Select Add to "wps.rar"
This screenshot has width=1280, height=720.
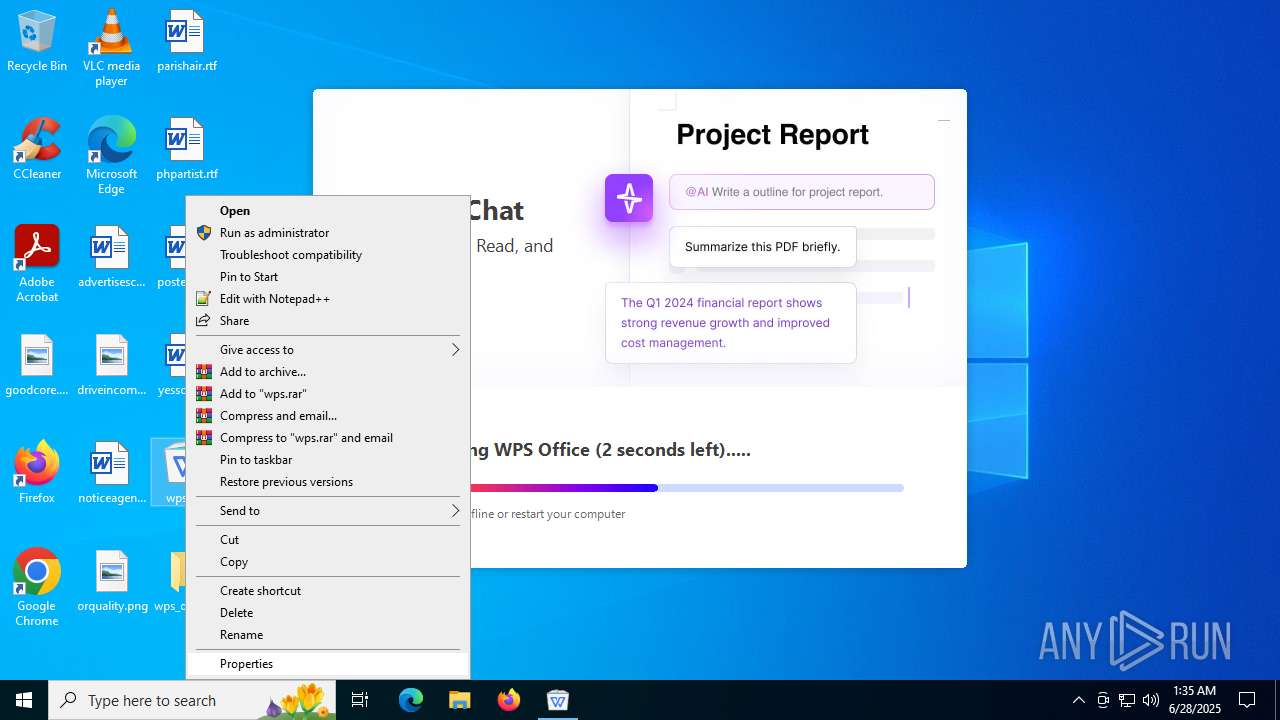coord(328,393)
